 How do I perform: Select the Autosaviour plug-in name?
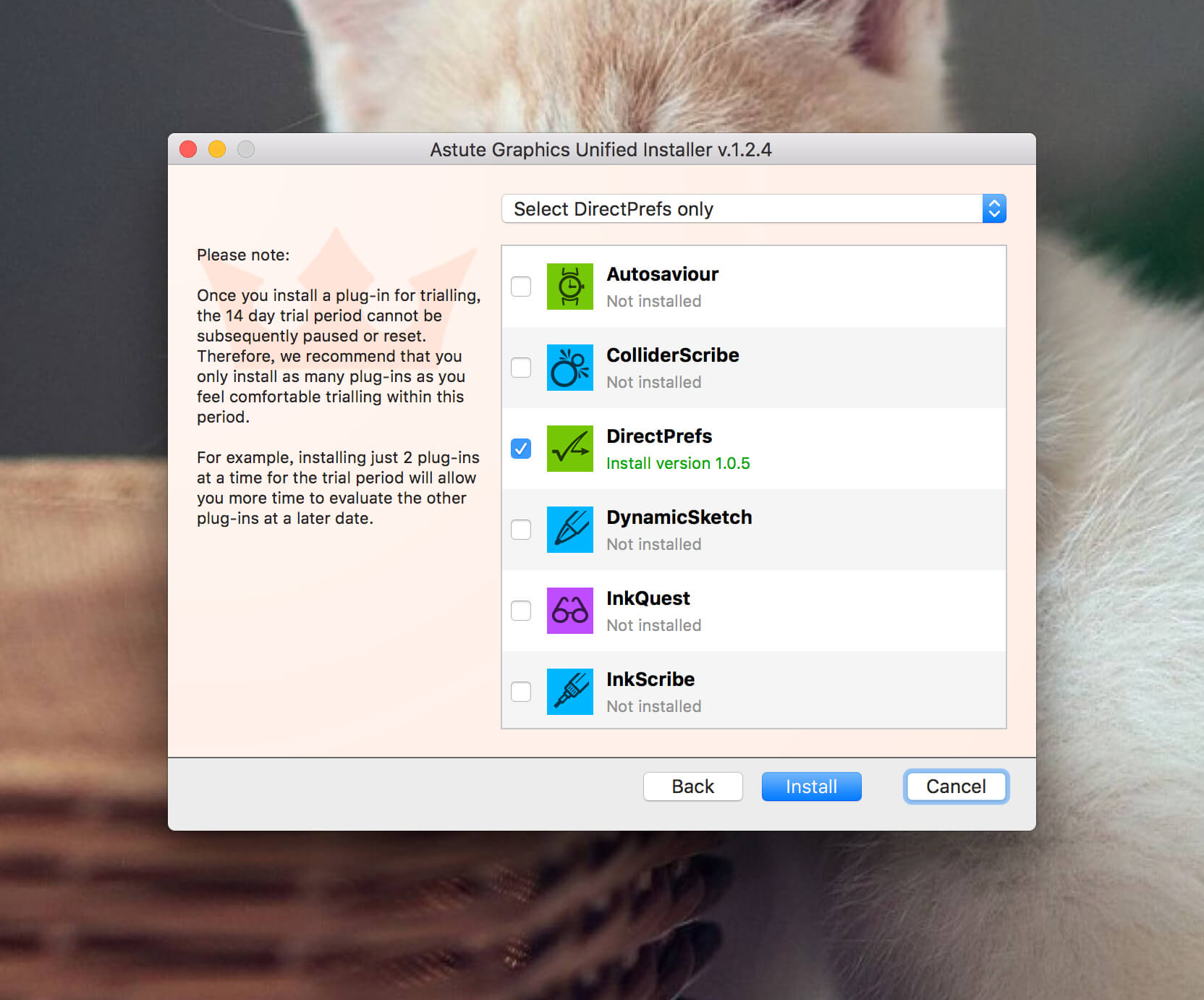point(662,274)
